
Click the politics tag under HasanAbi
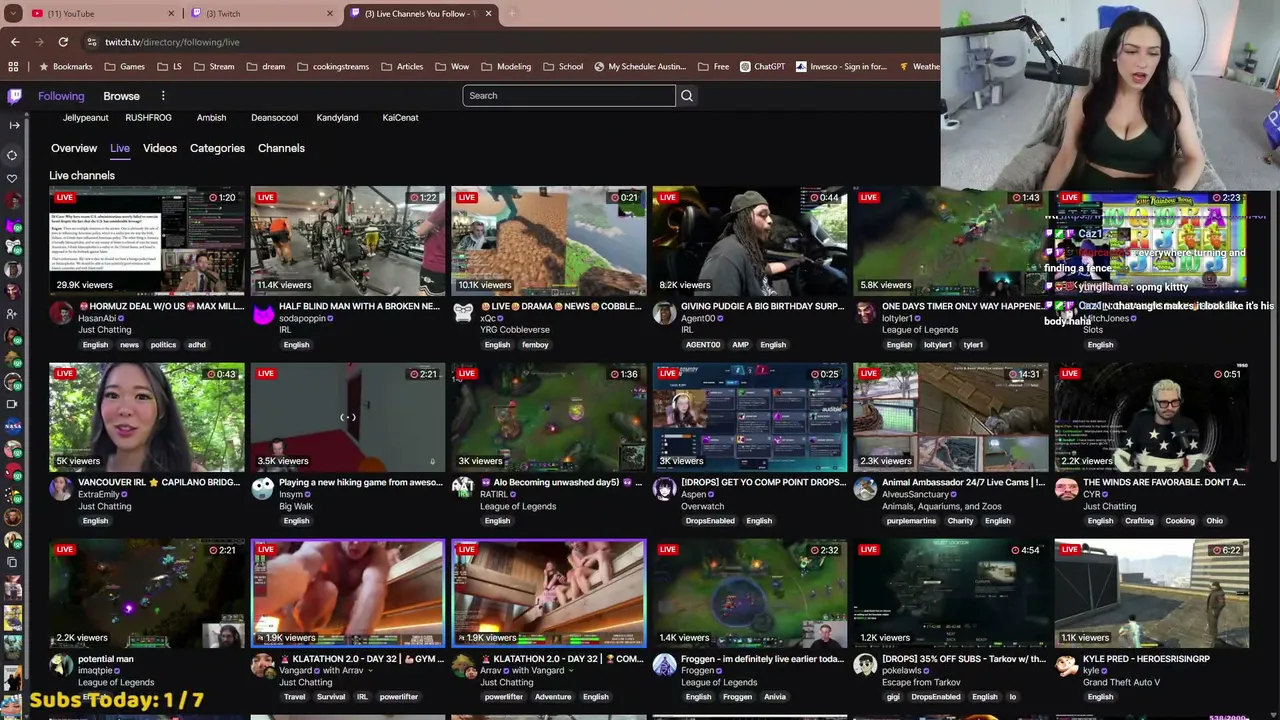[x=163, y=345]
